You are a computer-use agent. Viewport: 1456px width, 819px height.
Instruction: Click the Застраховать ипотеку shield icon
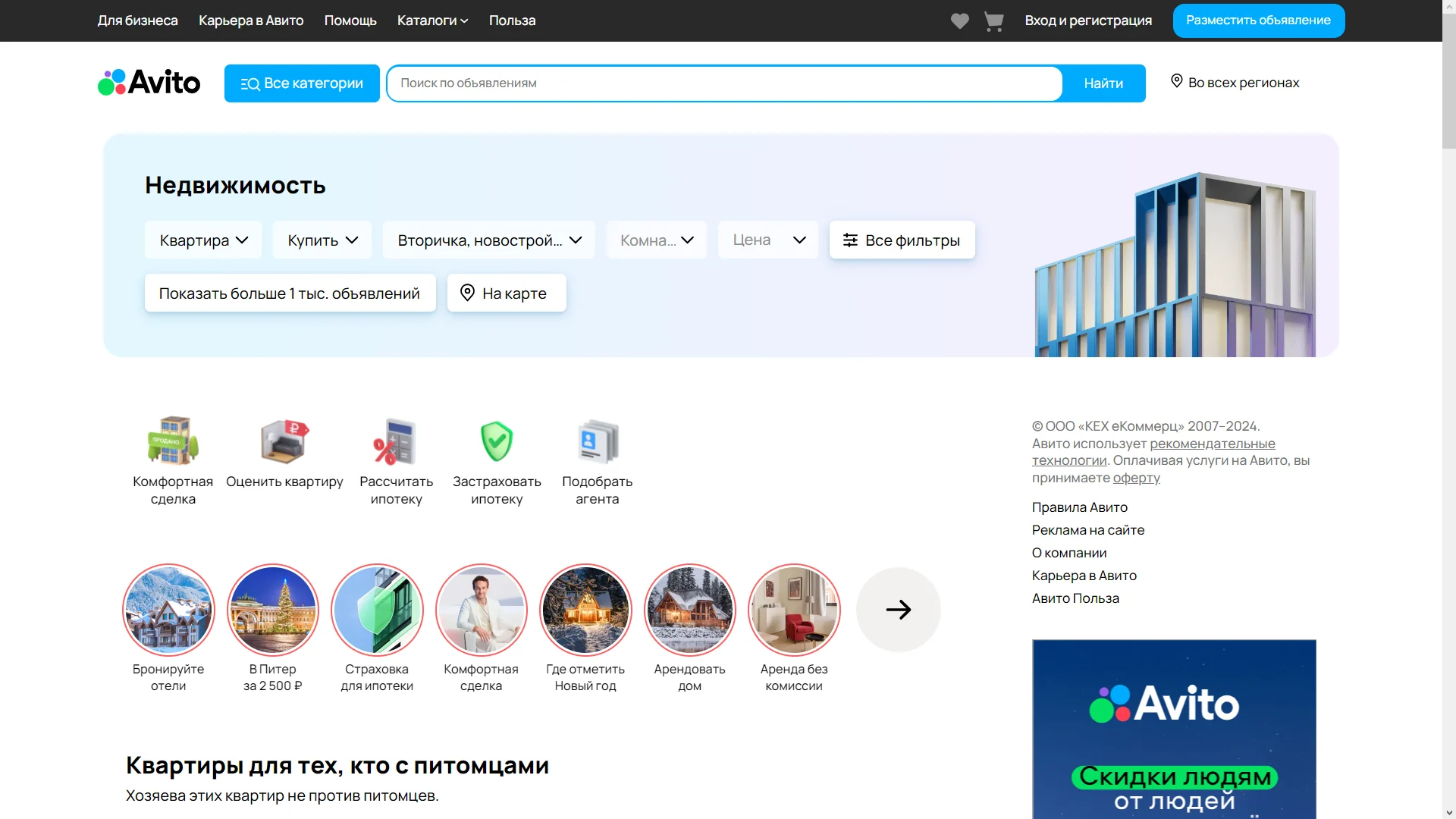point(497,441)
